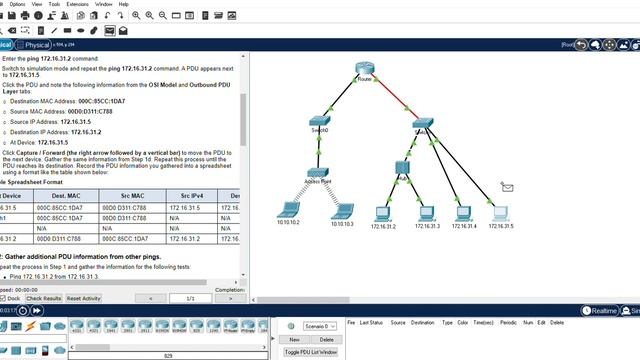The height and width of the screenshot is (360, 640).
Task: Click the New scenario button
Action: 294,340
